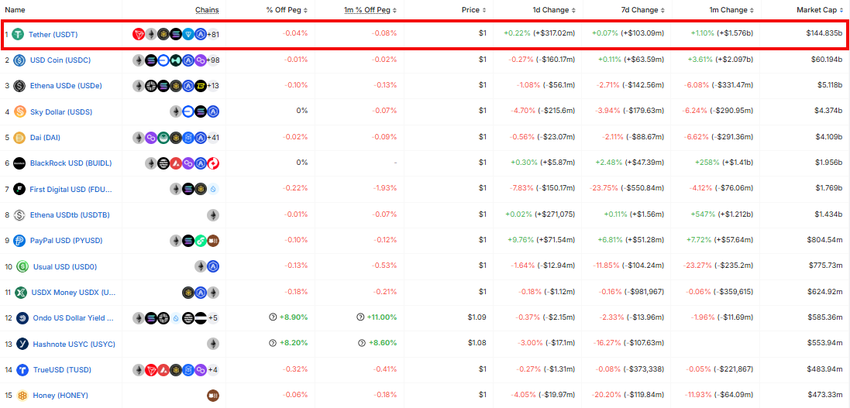Click the Ethereum chain icon in Hashnote USYC row
This screenshot has width=850, height=408.
(x=213, y=344)
